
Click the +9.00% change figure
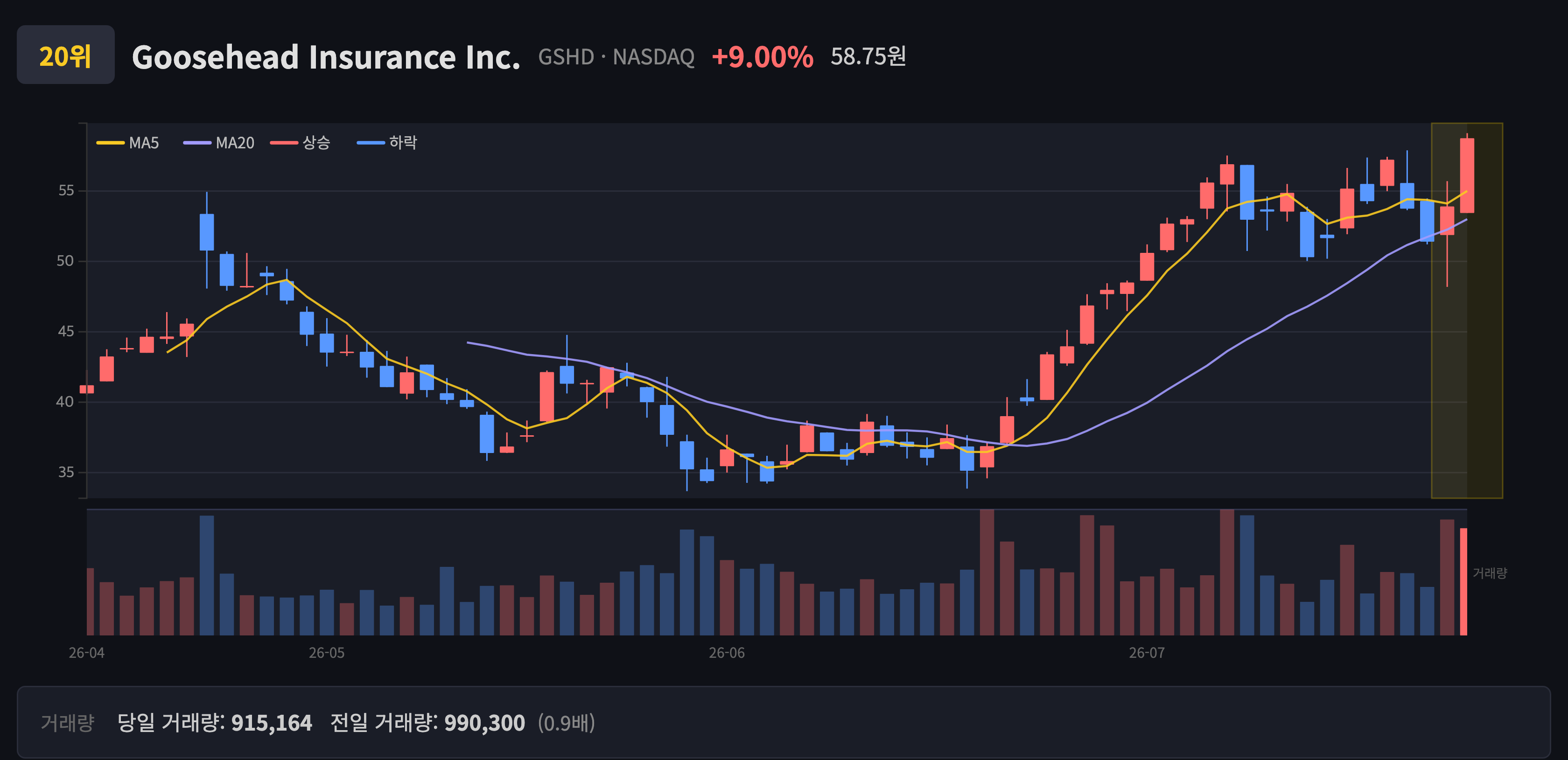pos(763,56)
